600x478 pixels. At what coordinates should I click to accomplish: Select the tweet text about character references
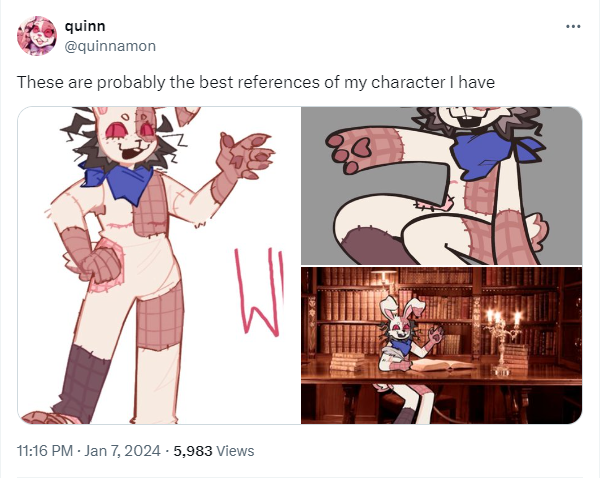256,82
